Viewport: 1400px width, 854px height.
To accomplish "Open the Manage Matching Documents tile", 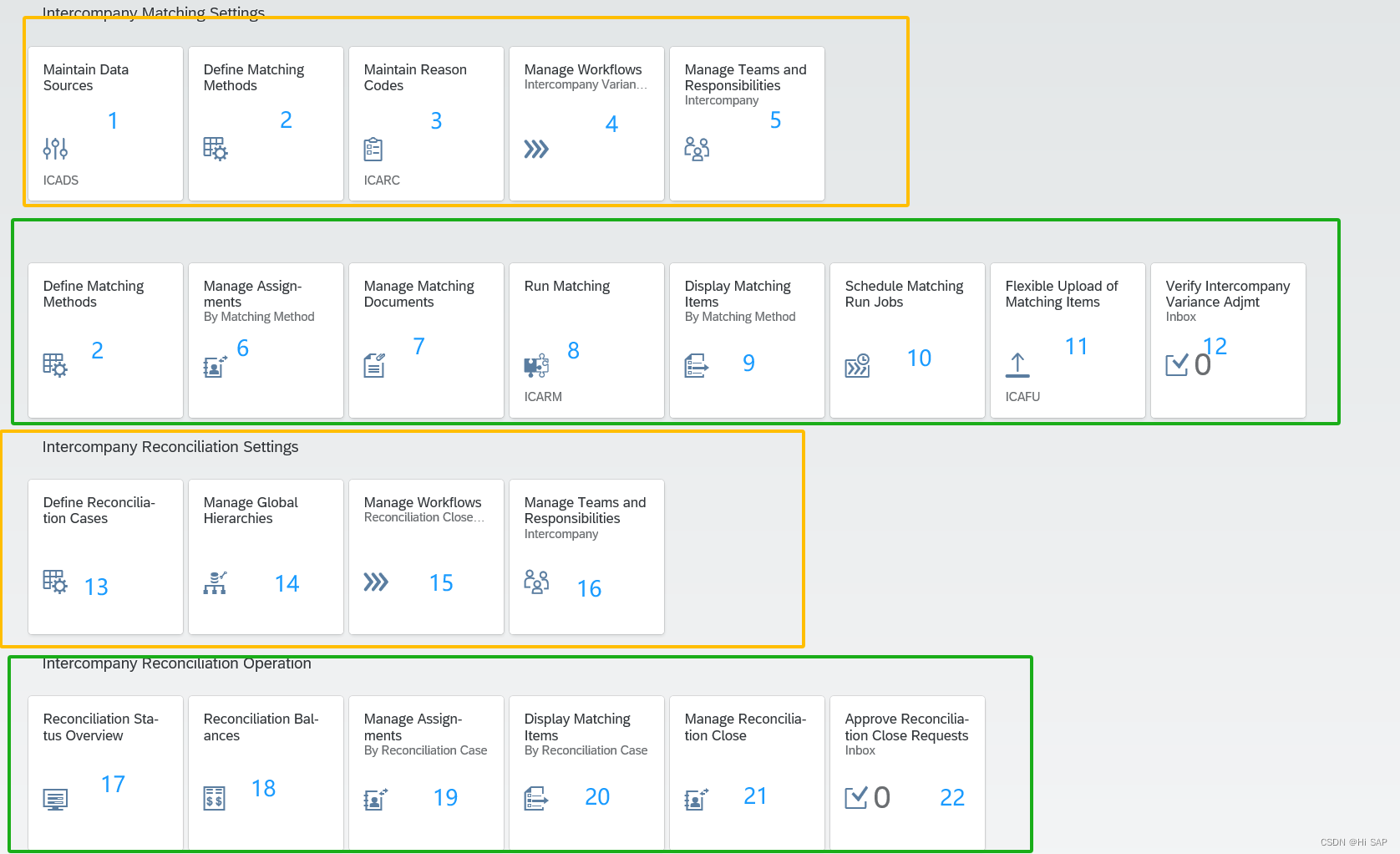I will [x=426, y=339].
